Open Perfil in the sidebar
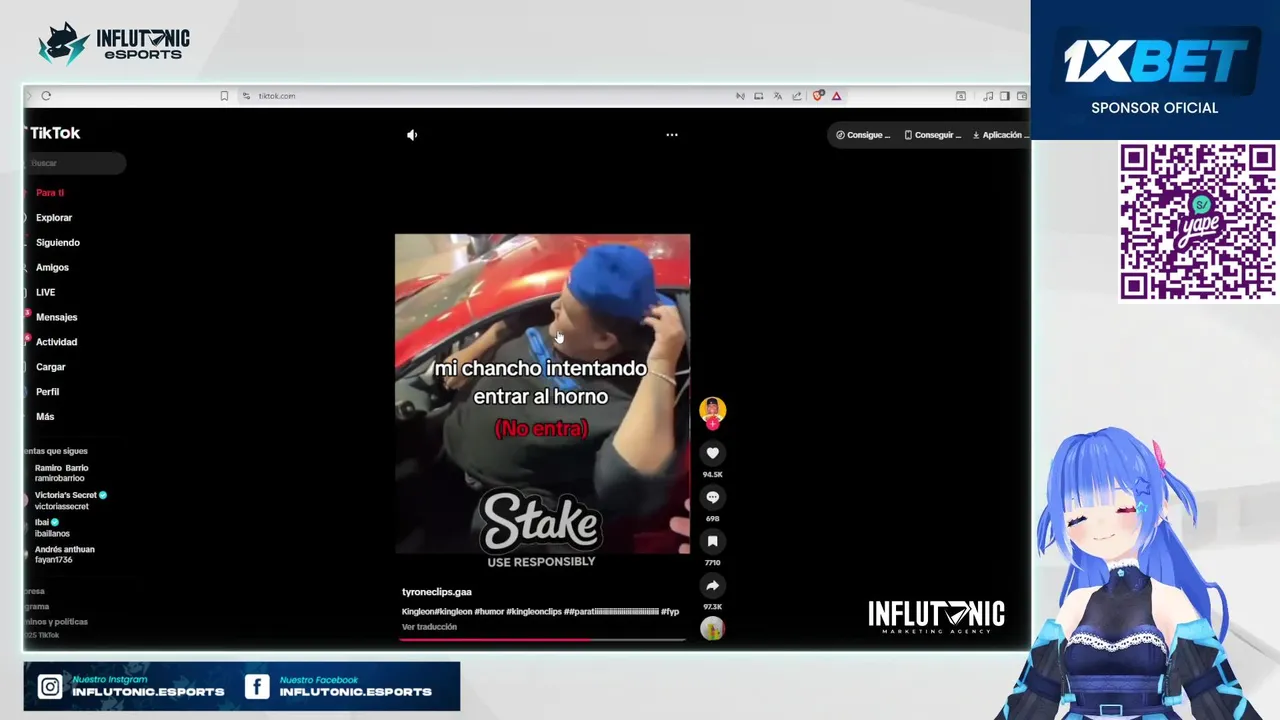Image resolution: width=1280 pixels, height=720 pixels. (x=48, y=392)
